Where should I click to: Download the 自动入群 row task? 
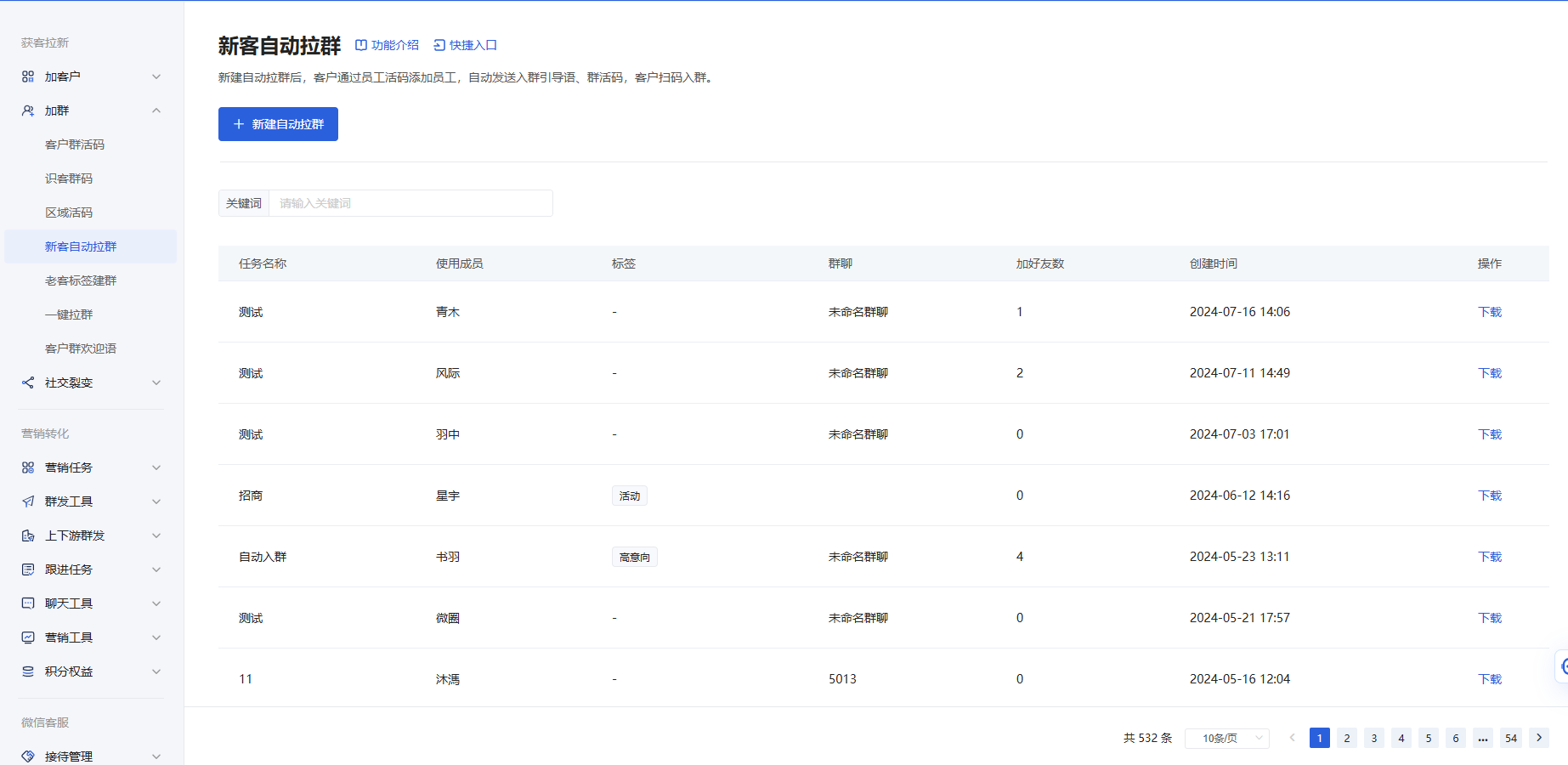point(1490,557)
